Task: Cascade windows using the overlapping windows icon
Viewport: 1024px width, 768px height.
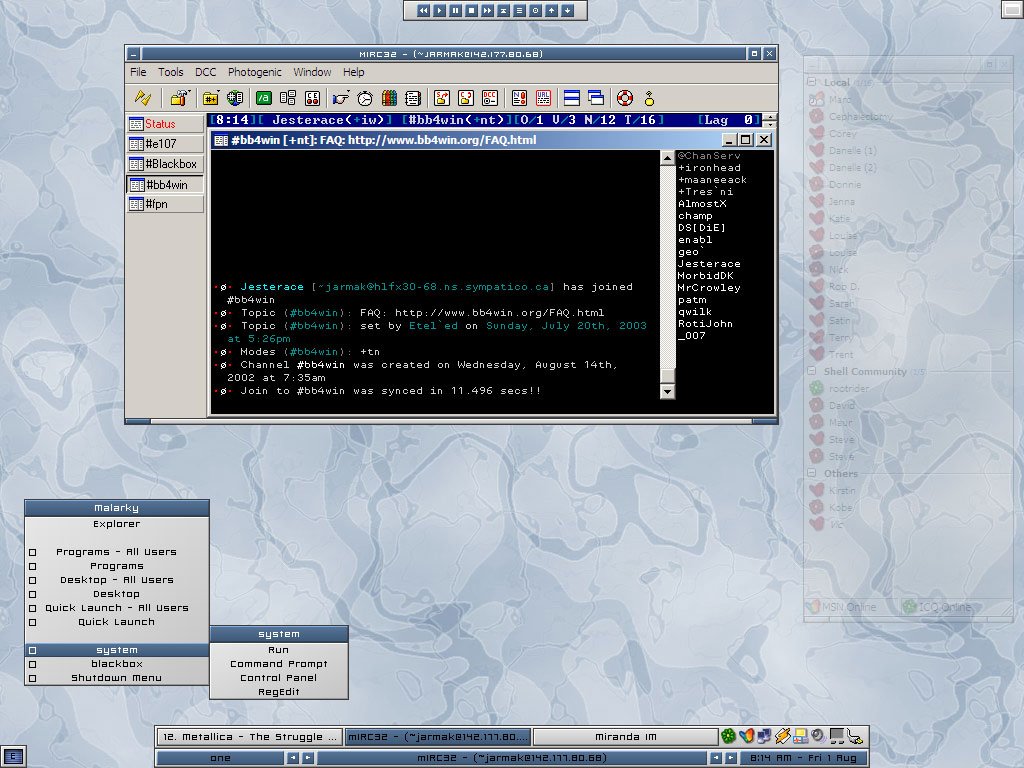Action: [x=596, y=99]
